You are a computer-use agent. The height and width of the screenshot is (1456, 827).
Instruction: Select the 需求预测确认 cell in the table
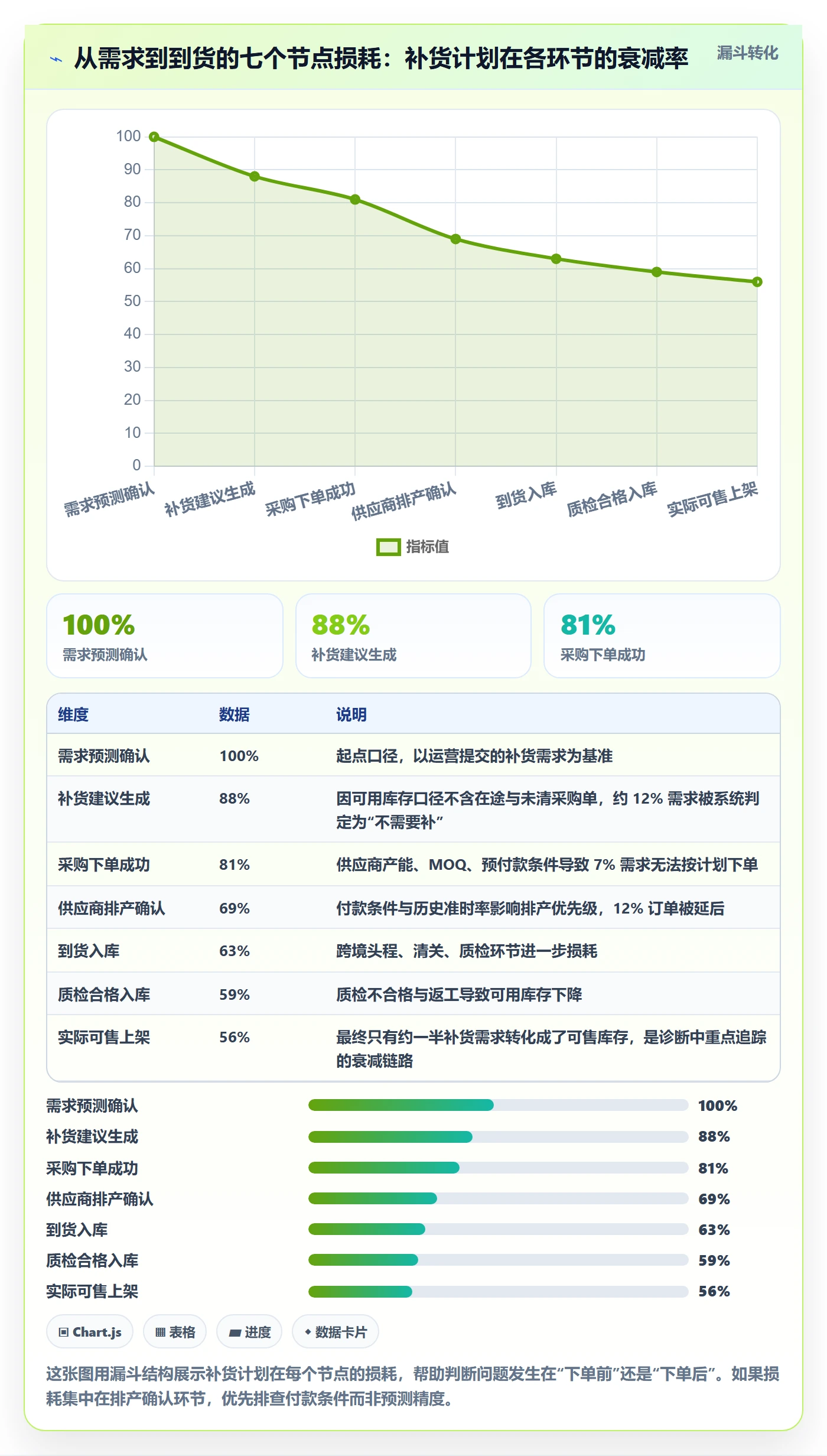point(104,756)
